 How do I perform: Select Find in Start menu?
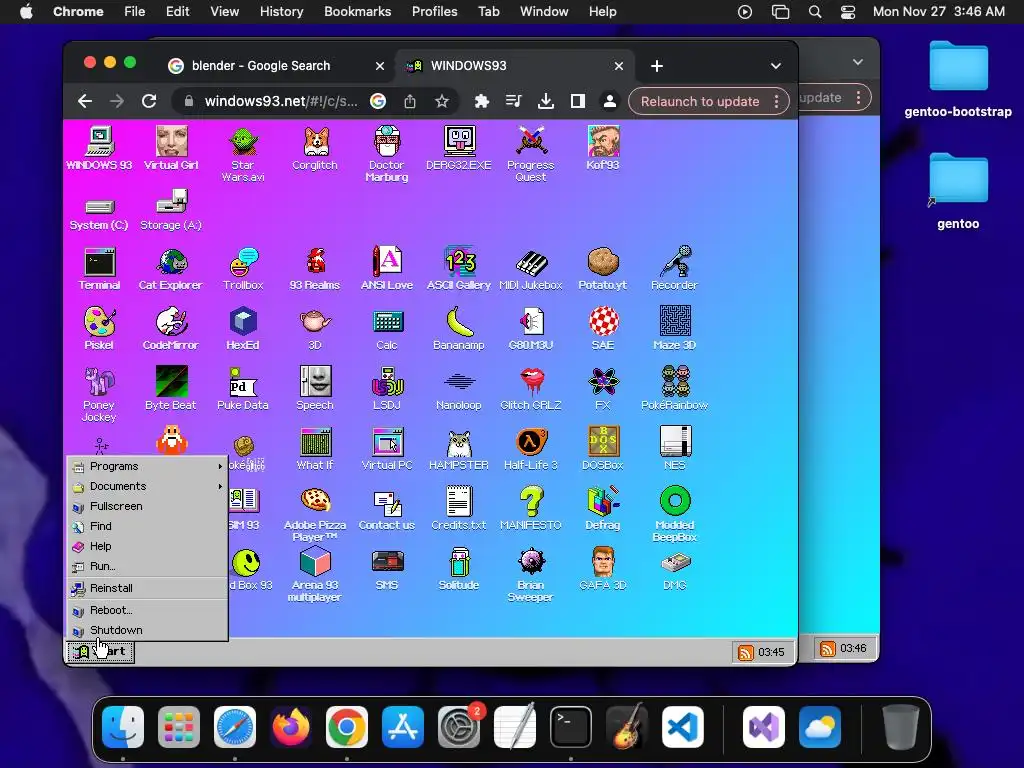(148, 526)
